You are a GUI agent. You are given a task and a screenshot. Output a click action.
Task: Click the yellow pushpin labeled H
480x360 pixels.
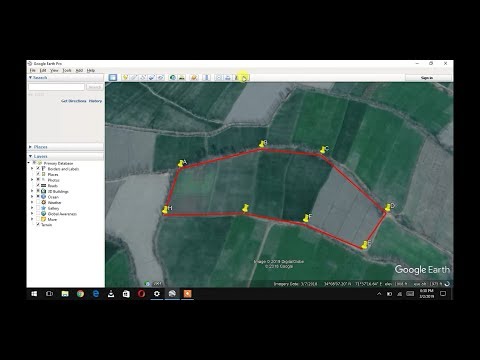click(165, 210)
